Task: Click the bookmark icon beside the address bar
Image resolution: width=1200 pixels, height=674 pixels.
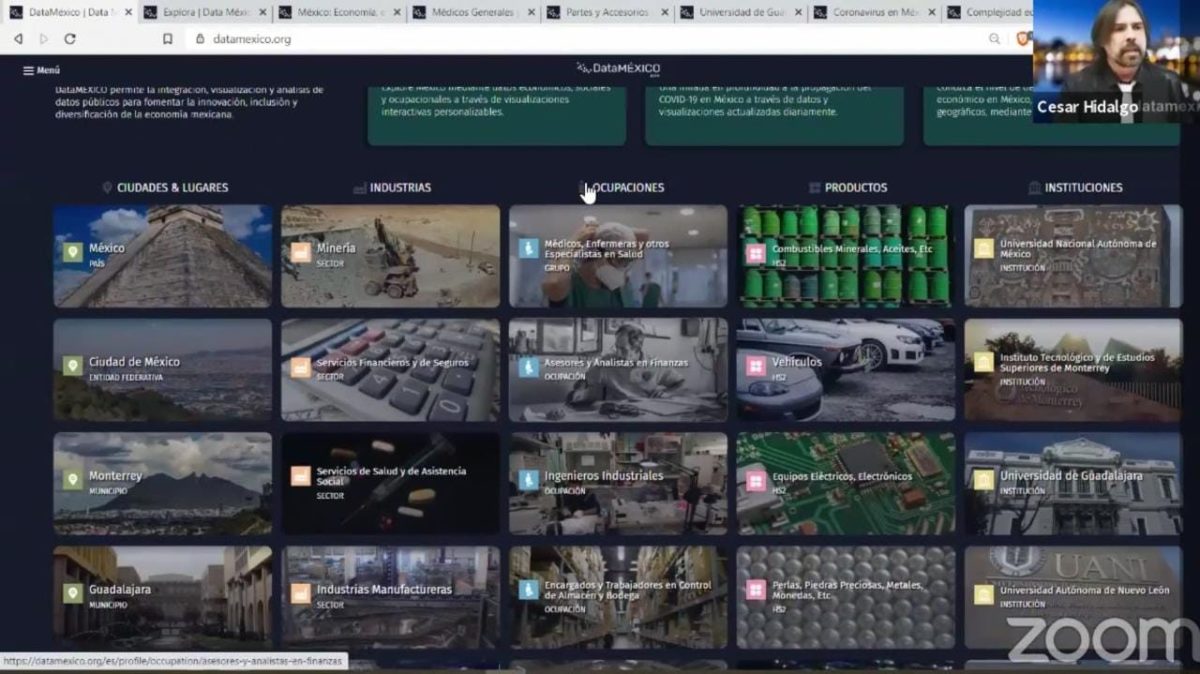Action: click(168, 39)
